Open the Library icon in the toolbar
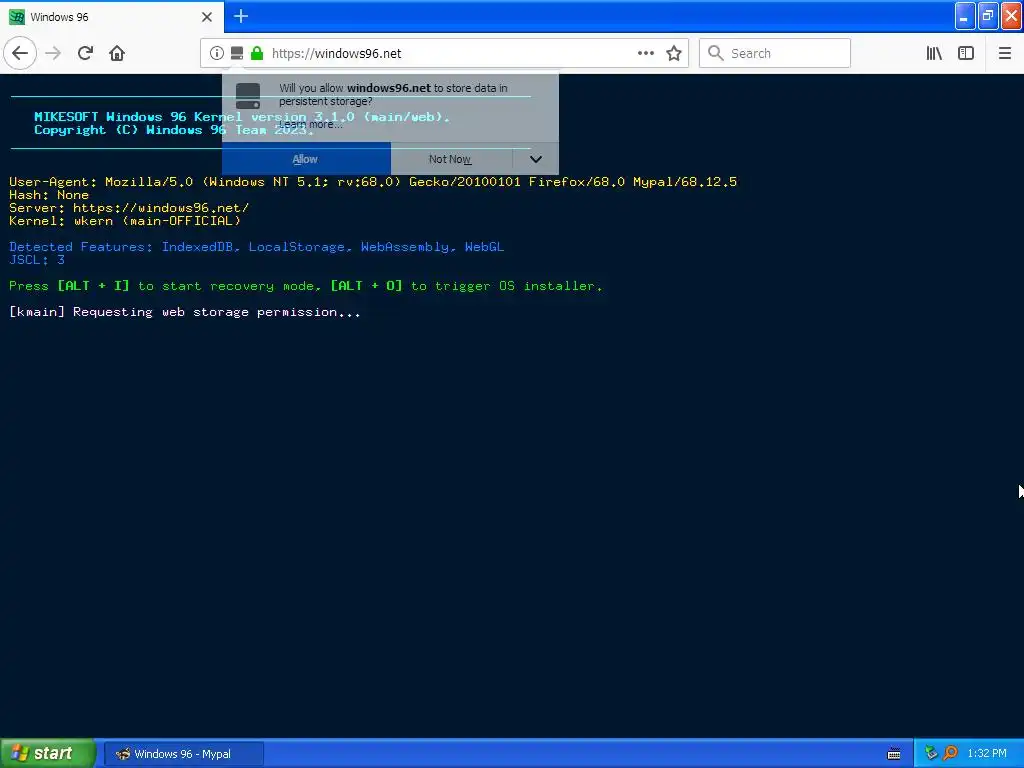The width and height of the screenshot is (1024, 768). [934, 53]
